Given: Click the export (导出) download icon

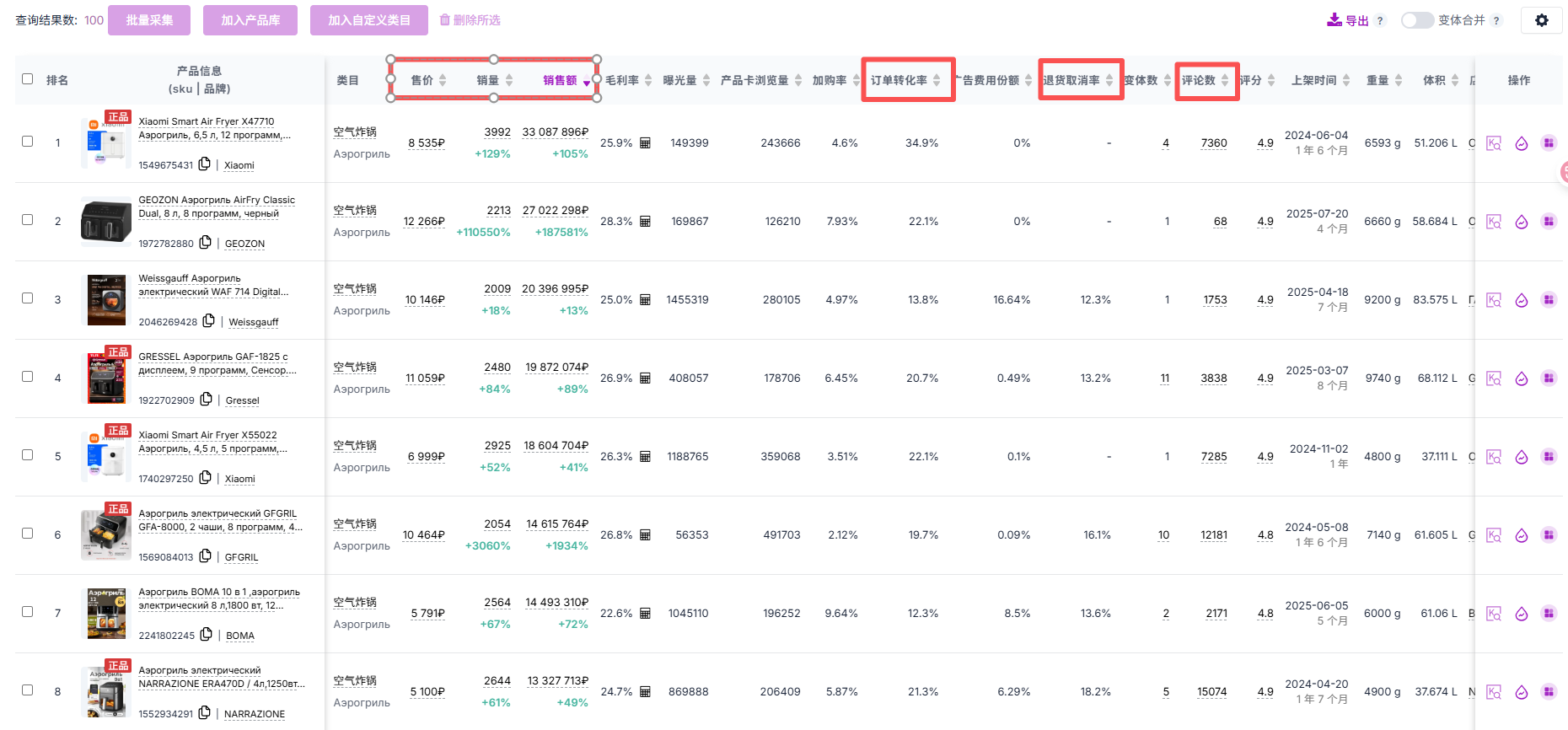Looking at the screenshot, I should coord(1334,19).
